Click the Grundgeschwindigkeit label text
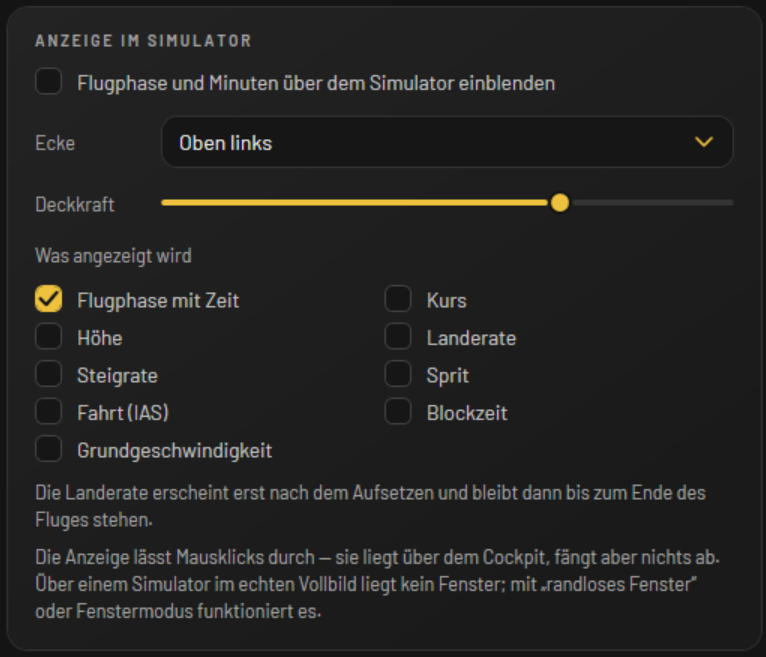The height and width of the screenshot is (657, 766). click(x=174, y=450)
